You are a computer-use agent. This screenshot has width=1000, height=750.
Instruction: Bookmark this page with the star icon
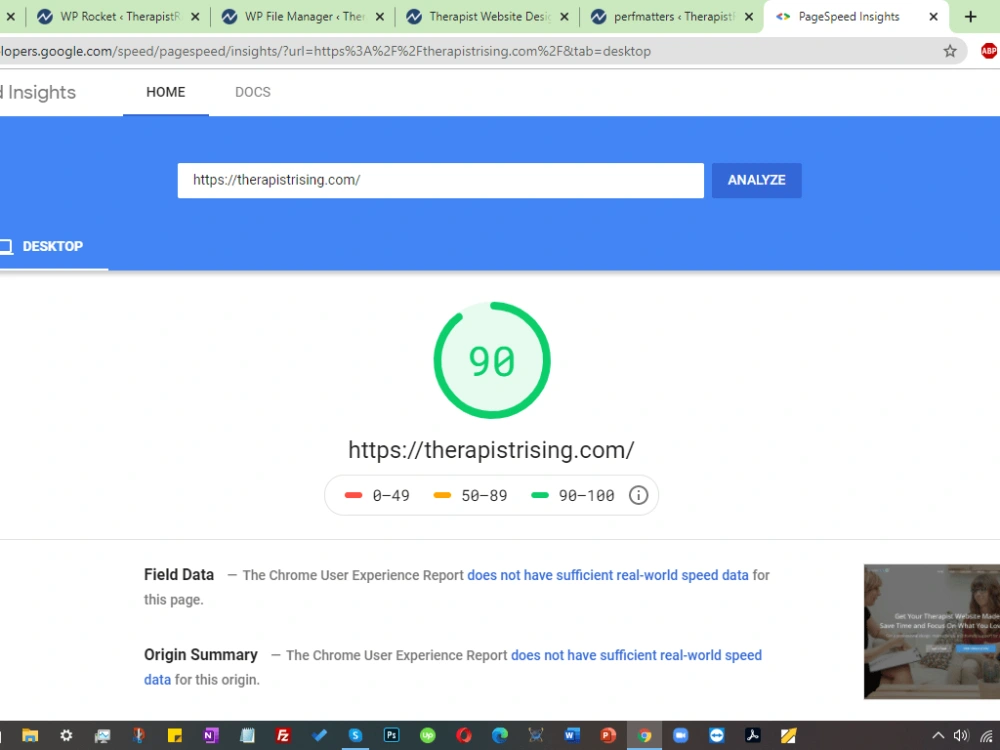(950, 51)
